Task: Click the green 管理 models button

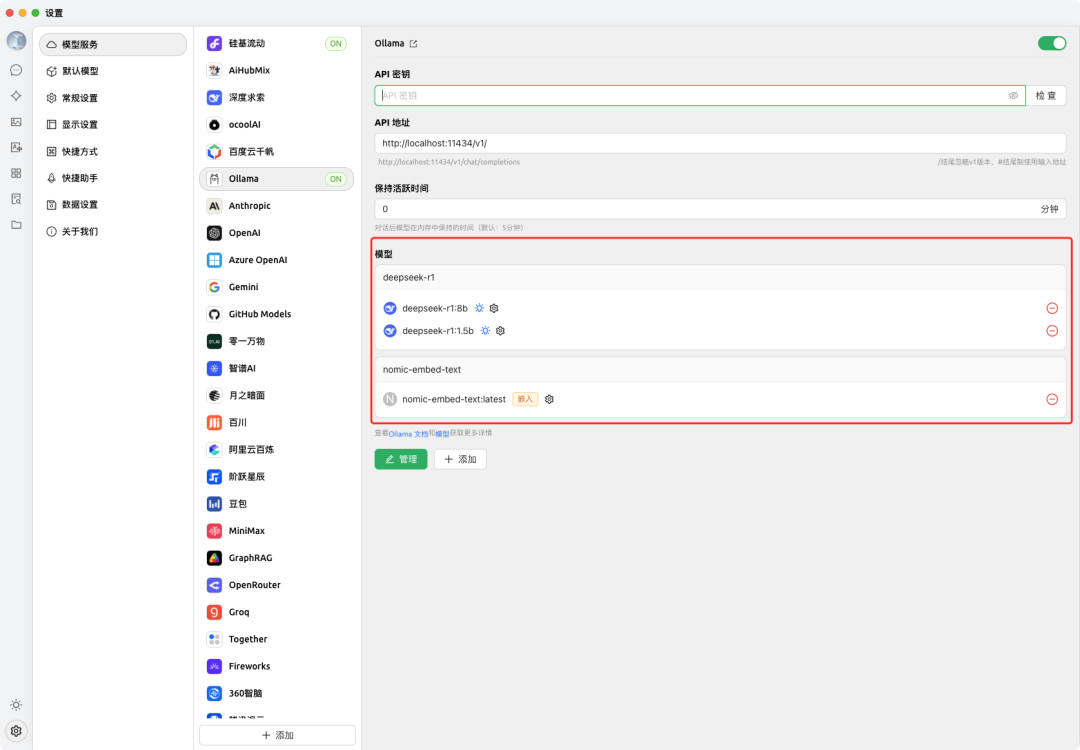Action: (401, 459)
